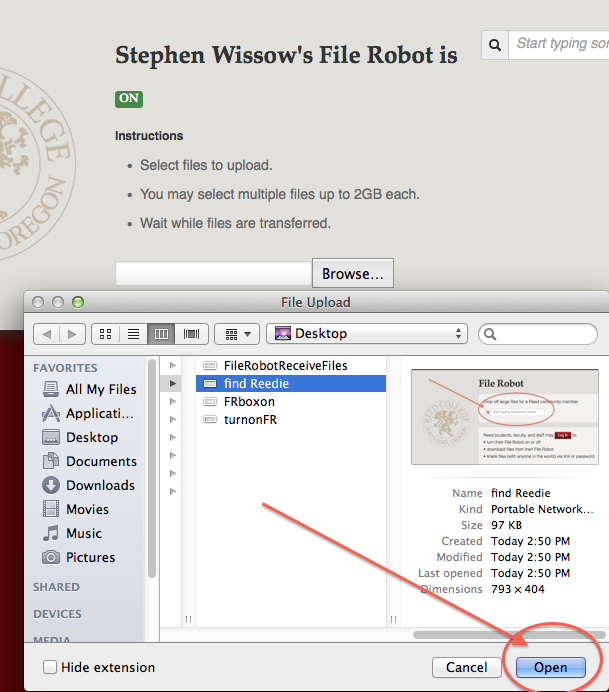Switch to Cover Flow view
This screenshot has height=692, width=609.
[189, 333]
